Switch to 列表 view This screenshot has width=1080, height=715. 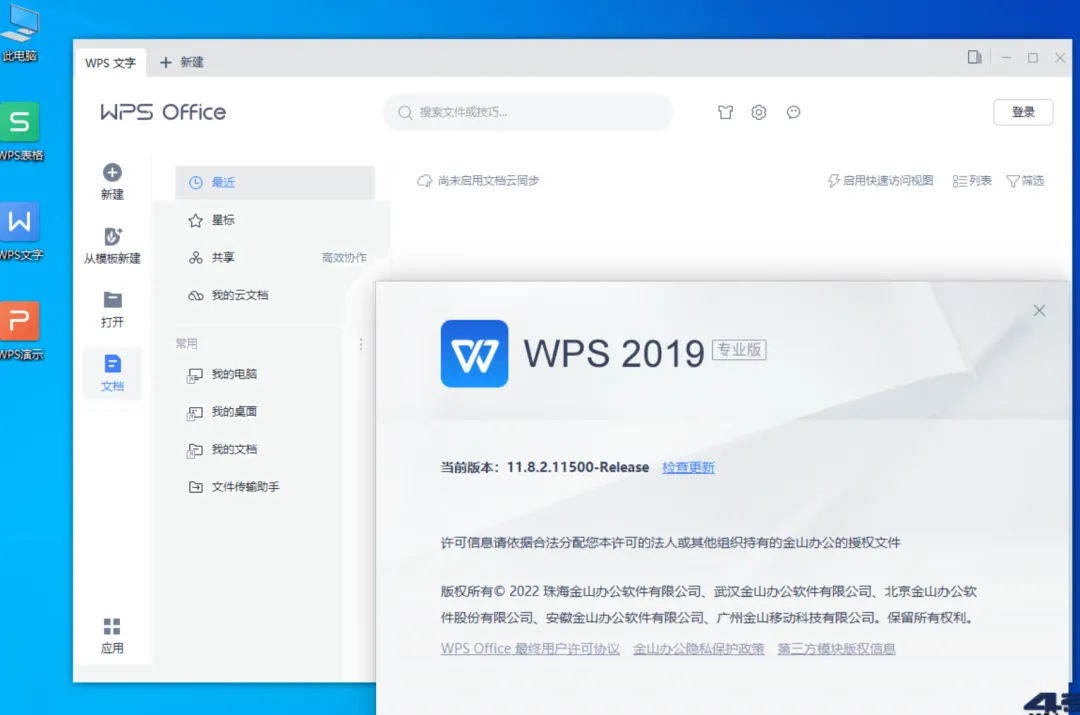(972, 180)
